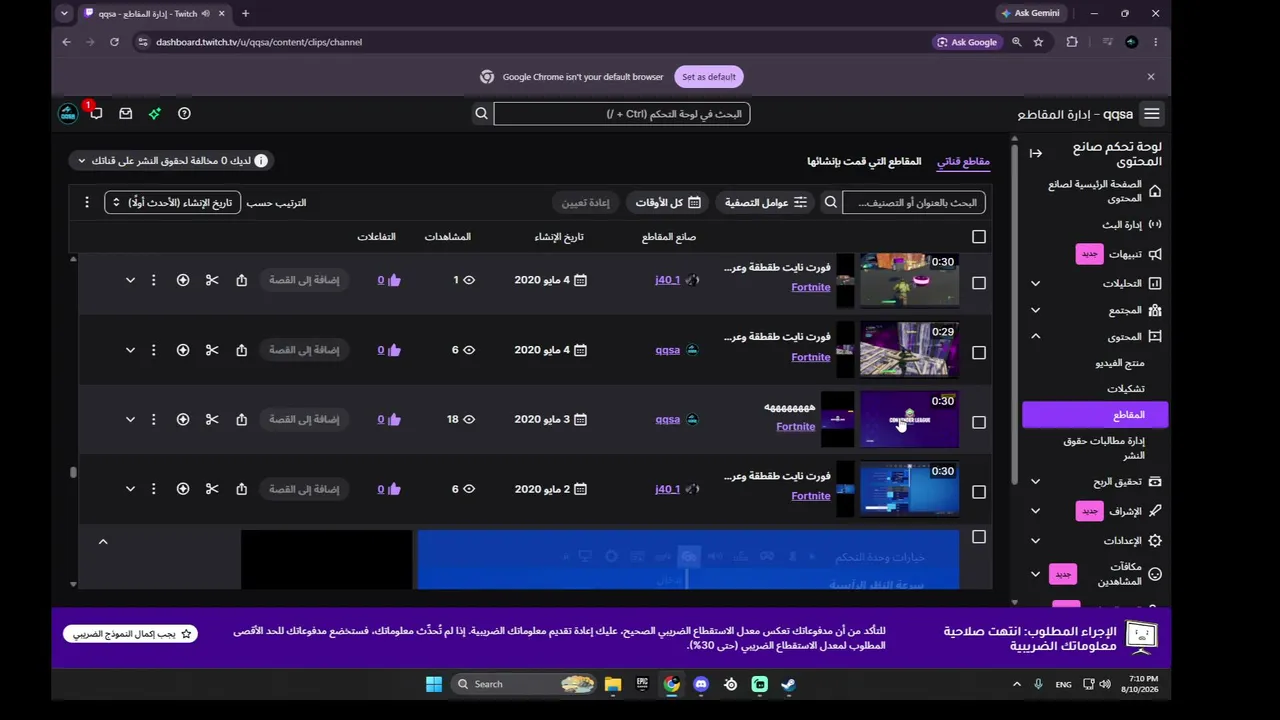Click the plus-circle icon on the 1-view clip

coord(183,280)
